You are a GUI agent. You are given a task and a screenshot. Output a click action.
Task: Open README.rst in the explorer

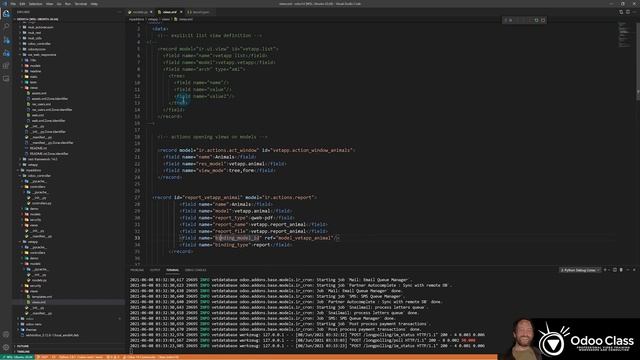[x=38, y=148]
